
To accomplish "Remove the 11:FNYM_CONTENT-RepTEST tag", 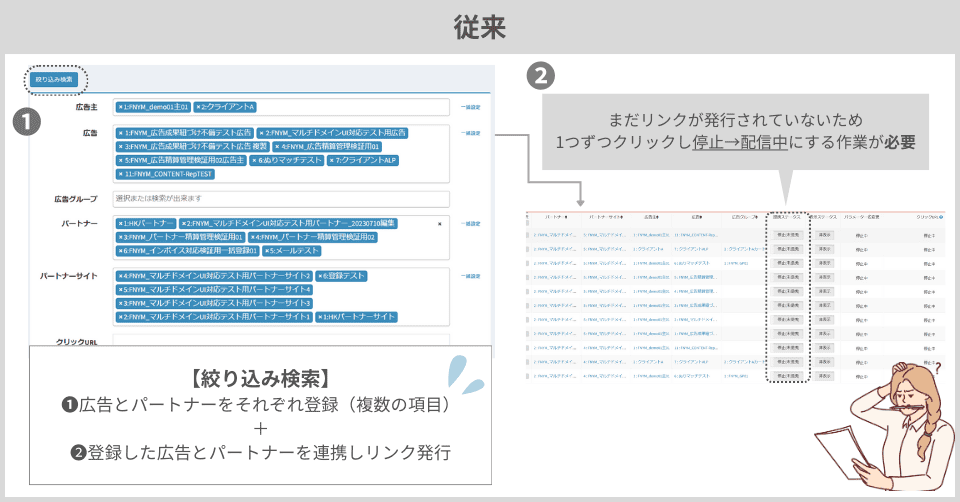I will pos(121,174).
